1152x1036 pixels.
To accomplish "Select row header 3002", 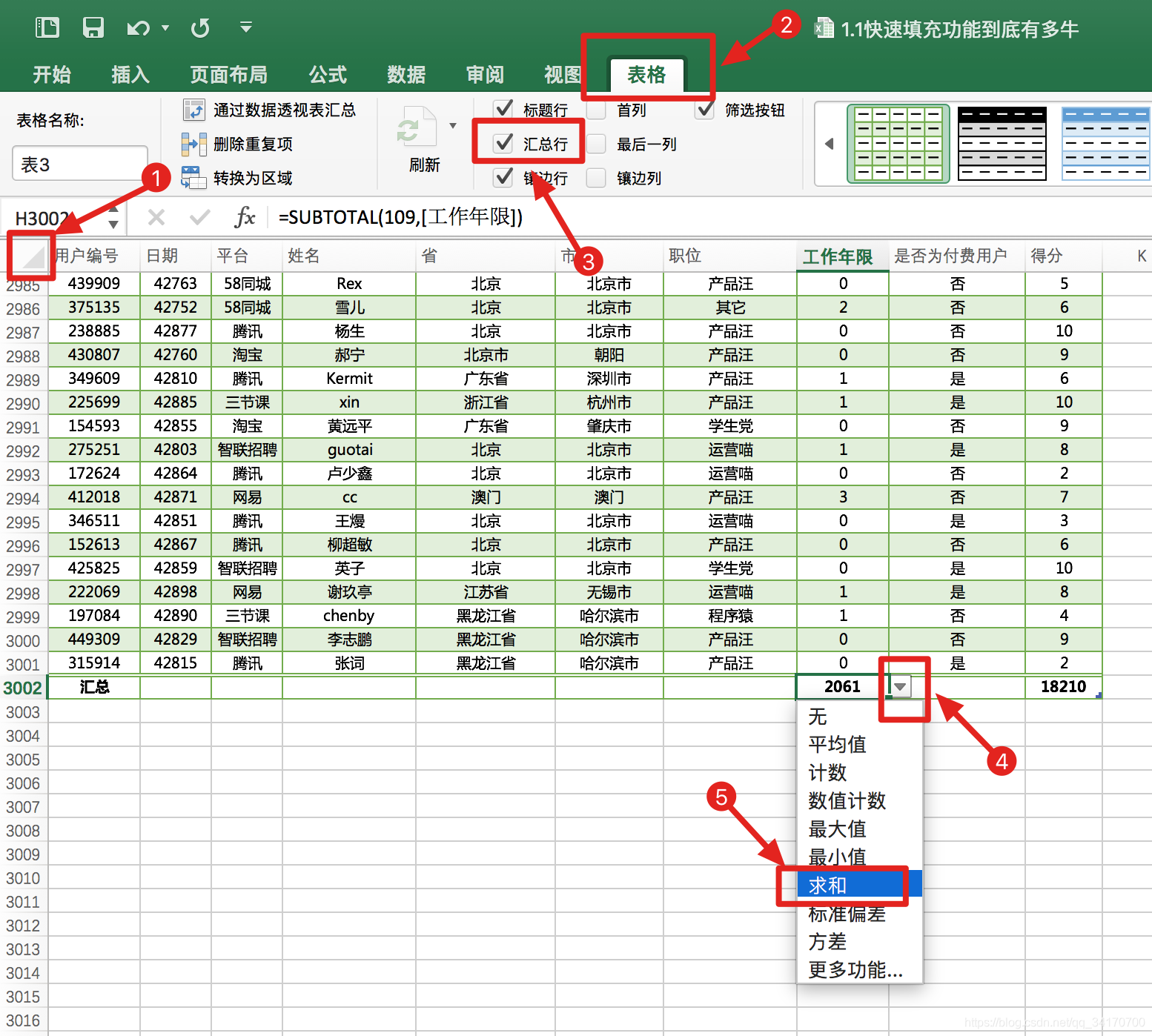I will [23, 688].
